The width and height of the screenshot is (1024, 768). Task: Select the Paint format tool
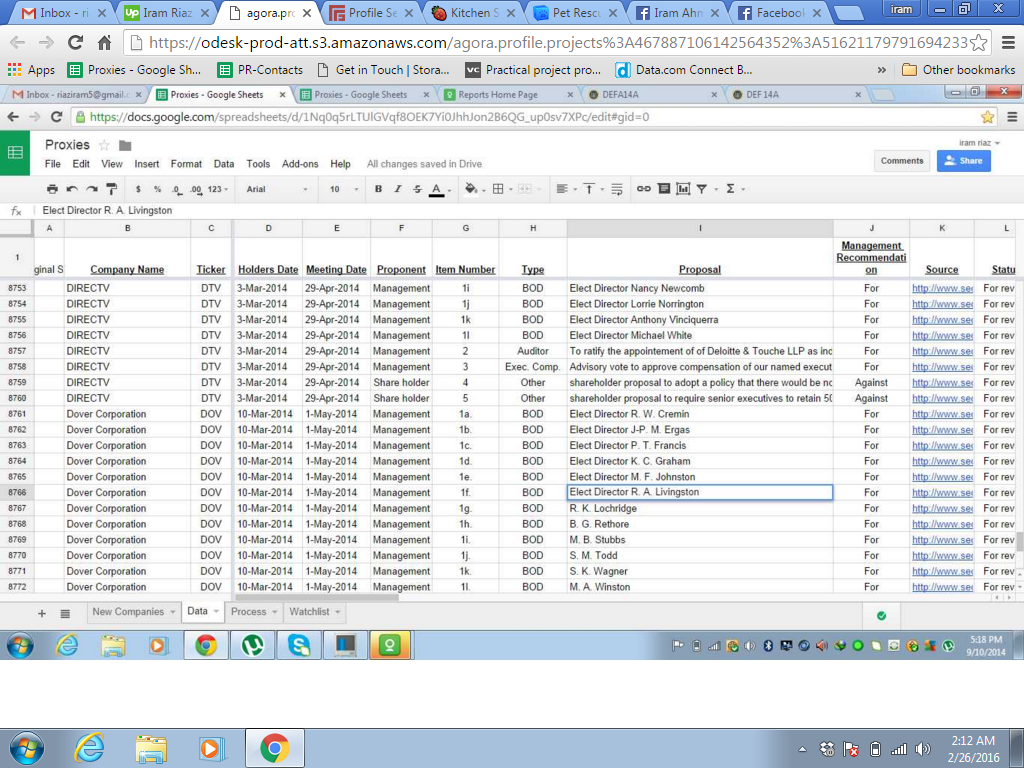[x=112, y=189]
